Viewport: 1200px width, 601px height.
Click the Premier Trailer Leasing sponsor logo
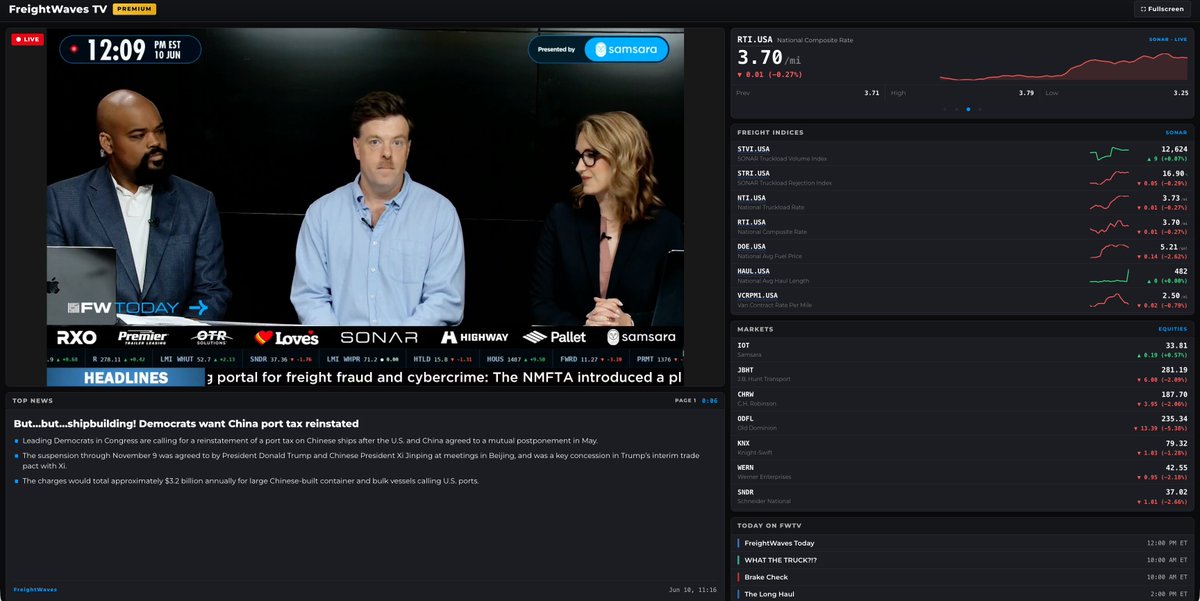pos(143,337)
